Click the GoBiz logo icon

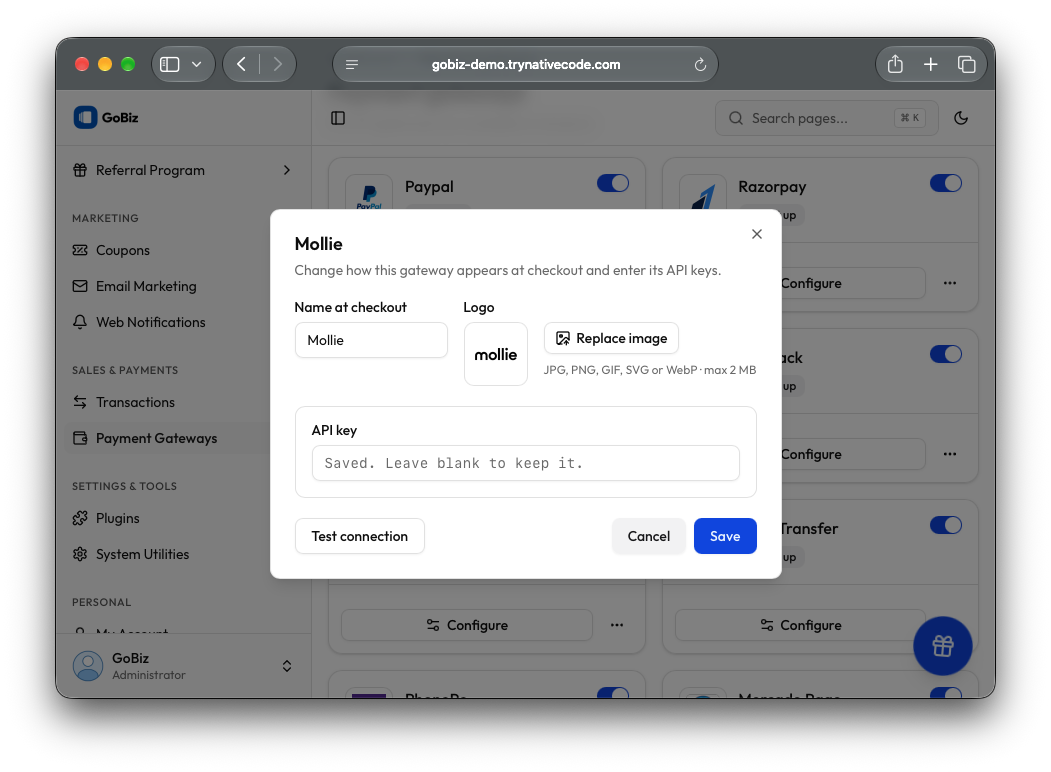point(85,117)
